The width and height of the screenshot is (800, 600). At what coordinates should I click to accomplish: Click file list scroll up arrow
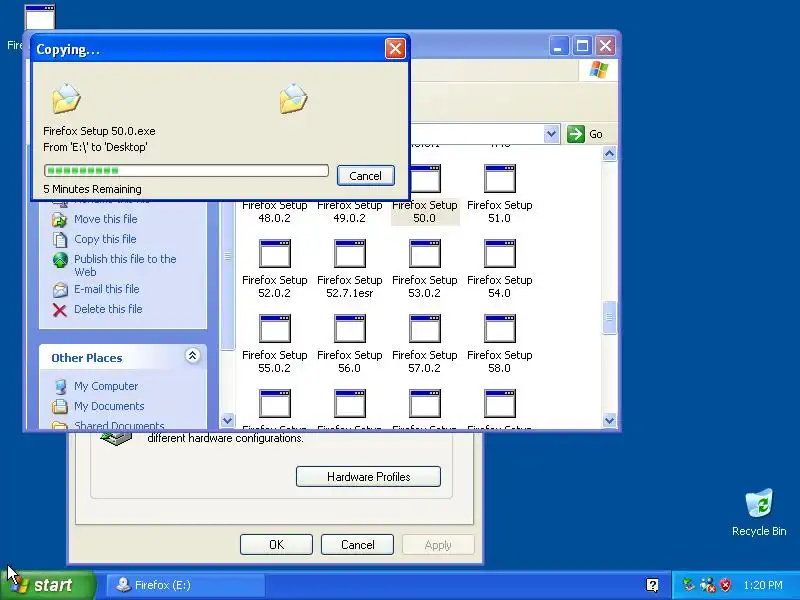click(609, 154)
